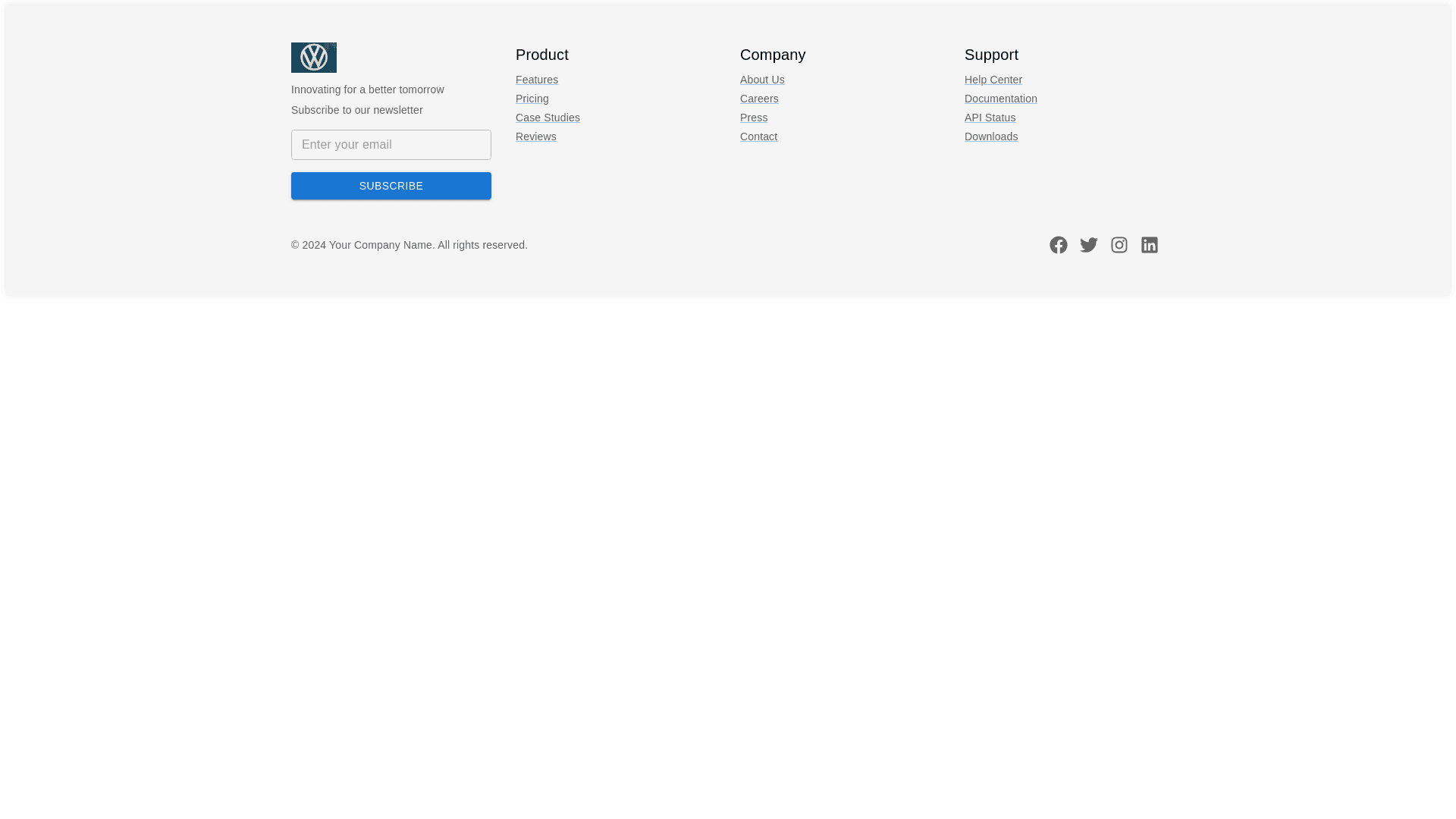Open the LinkedIn social icon
Image resolution: width=1456 pixels, height=819 pixels.
point(1149,245)
